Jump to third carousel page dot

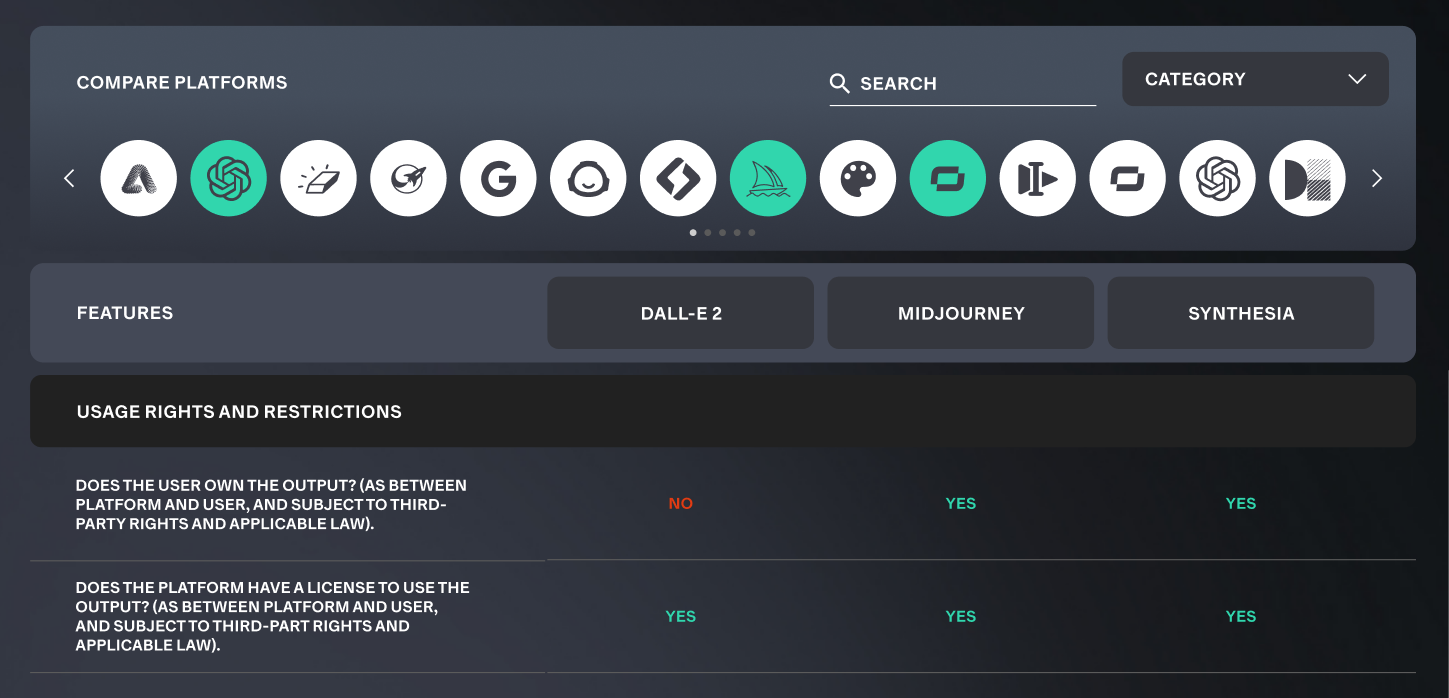point(723,232)
